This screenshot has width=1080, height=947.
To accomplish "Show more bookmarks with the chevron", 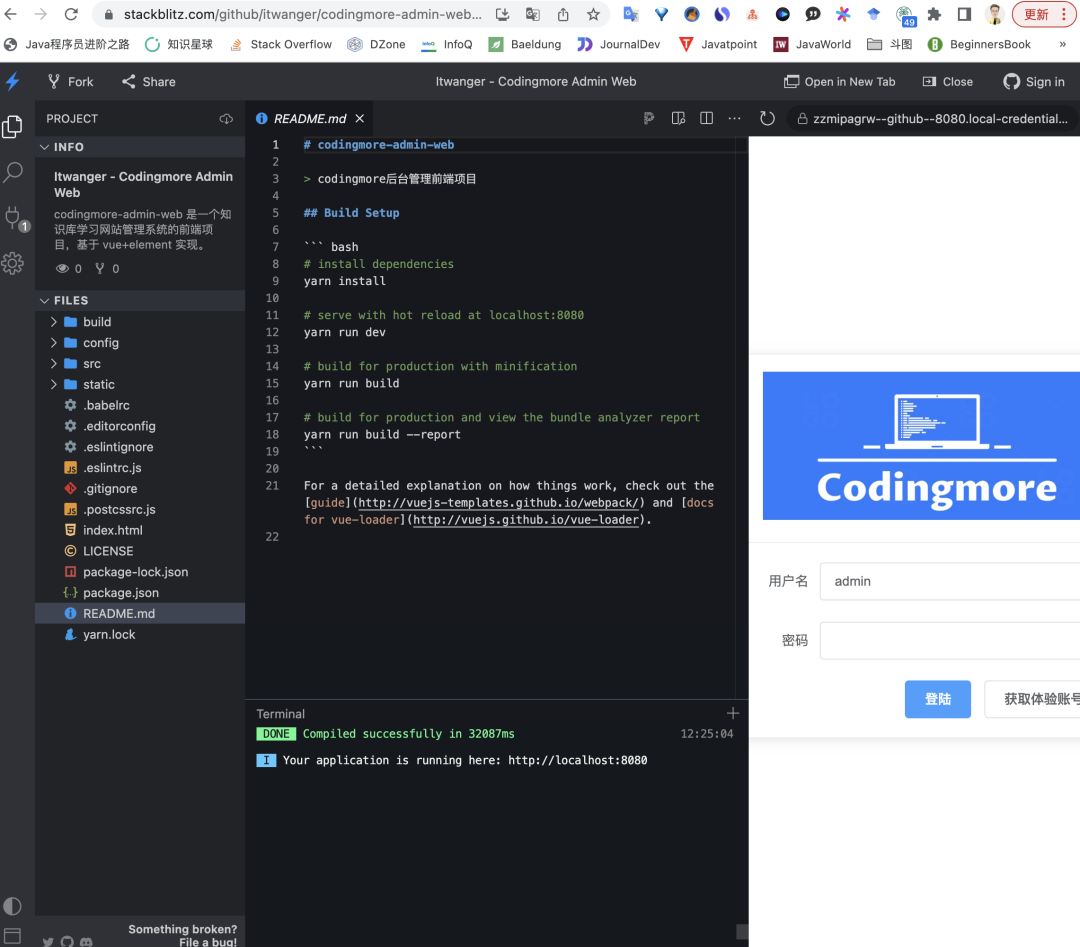I will pyautogui.click(x=1063, y=44).
